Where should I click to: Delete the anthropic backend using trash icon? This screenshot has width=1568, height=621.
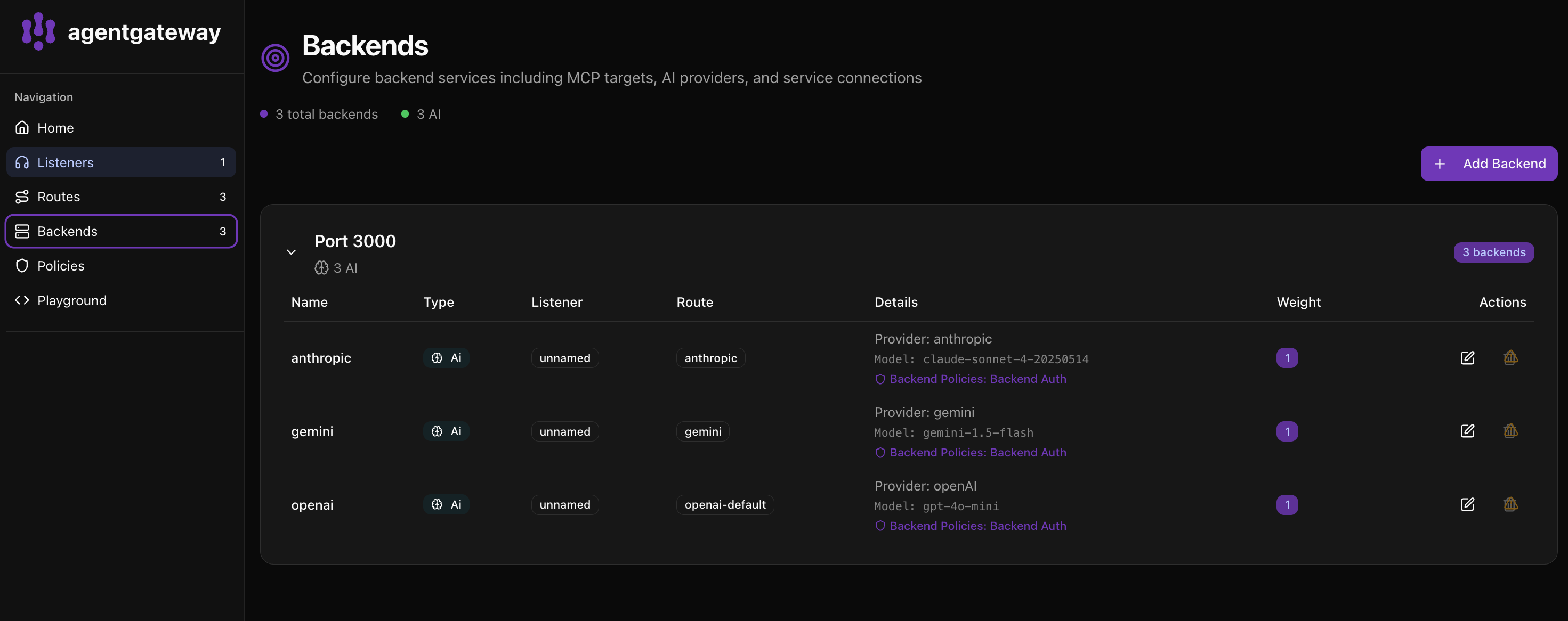(x=1511, y=358)
